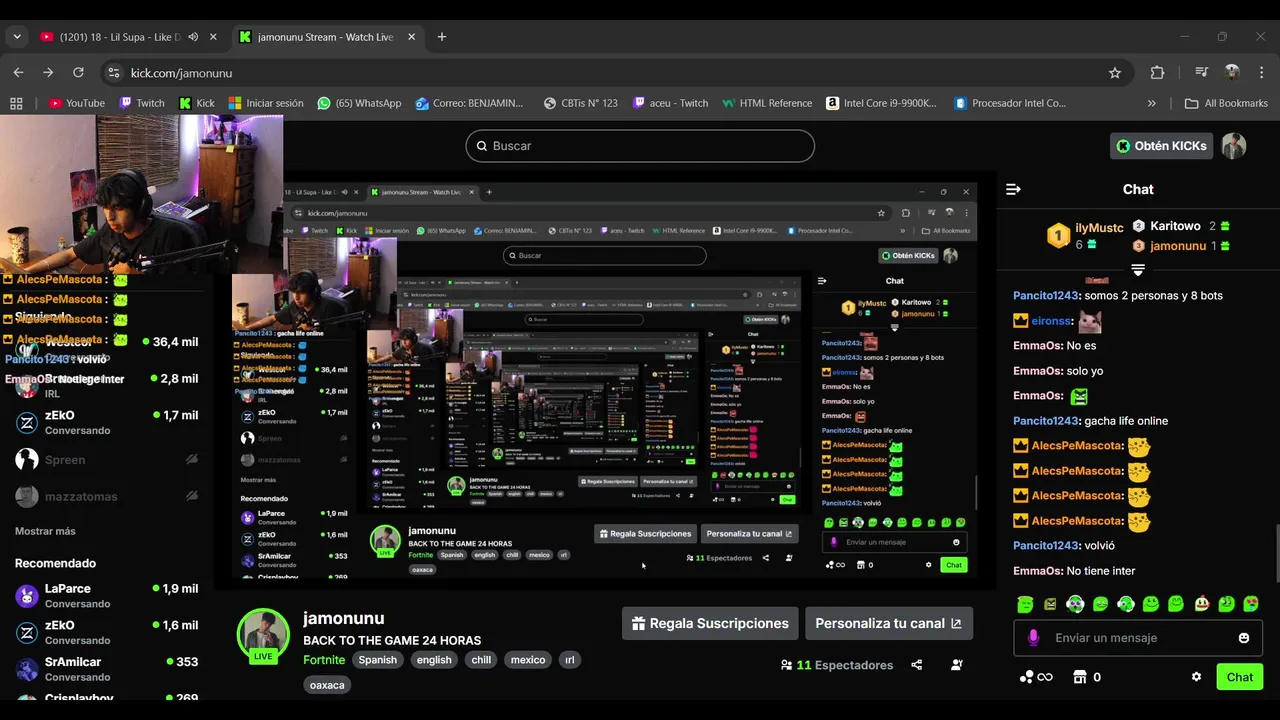Open the browser Extensions puzzle icon
Image resolution: width=1280 pixels, height=720 pixels.
(x=1158, y=73)
